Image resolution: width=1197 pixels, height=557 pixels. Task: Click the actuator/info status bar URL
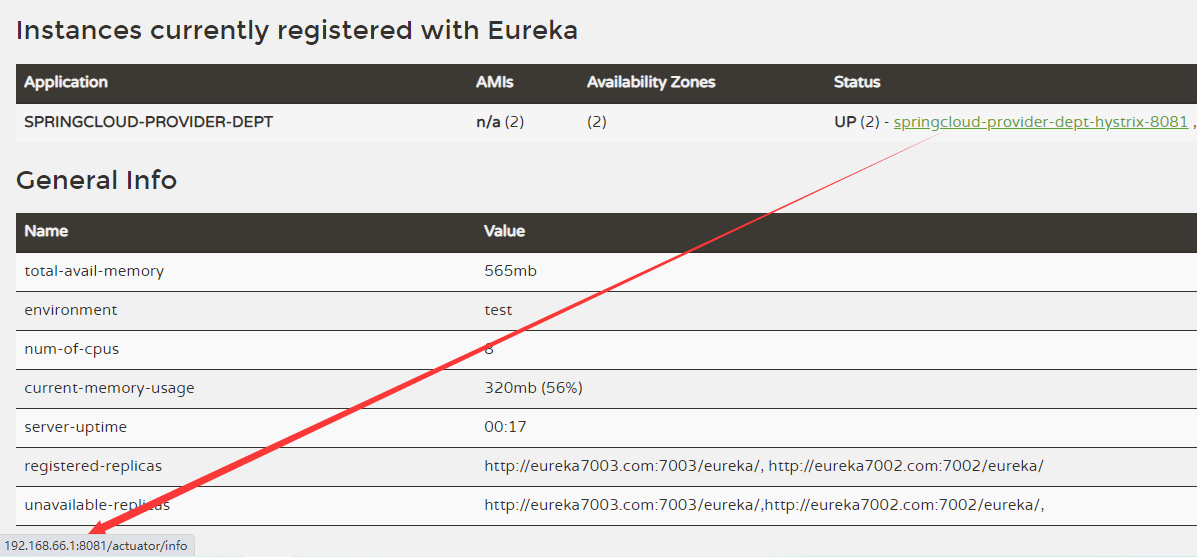coord(96,546)
